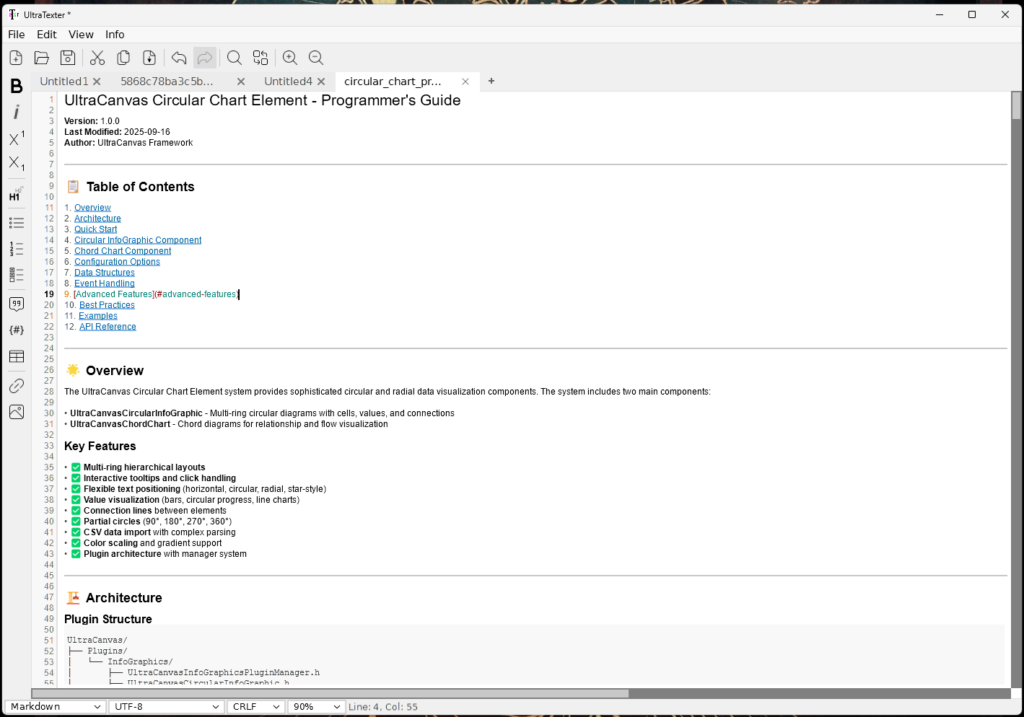Switch to the Untitled4 tab

tap(288, 81)
